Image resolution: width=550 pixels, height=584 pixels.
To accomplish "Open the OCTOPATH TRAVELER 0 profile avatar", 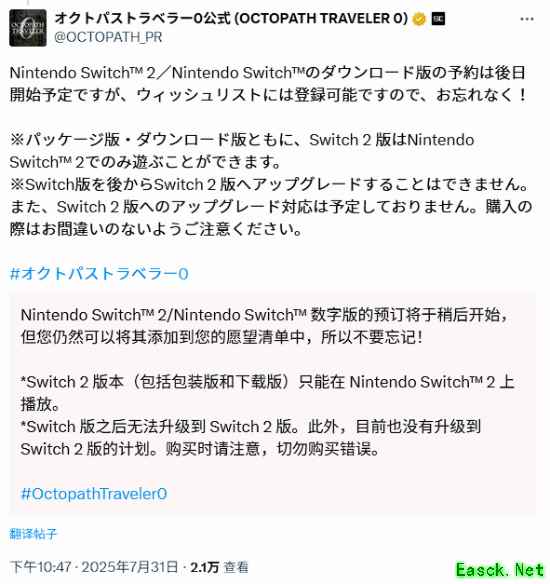I will tap(28, 28).
